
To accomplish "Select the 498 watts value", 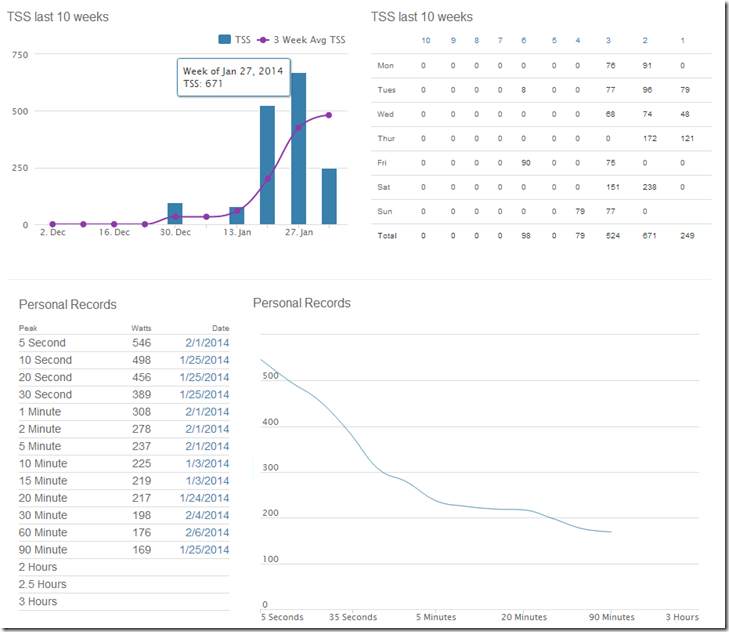I will pyautogui.click(x=141, y=360).
